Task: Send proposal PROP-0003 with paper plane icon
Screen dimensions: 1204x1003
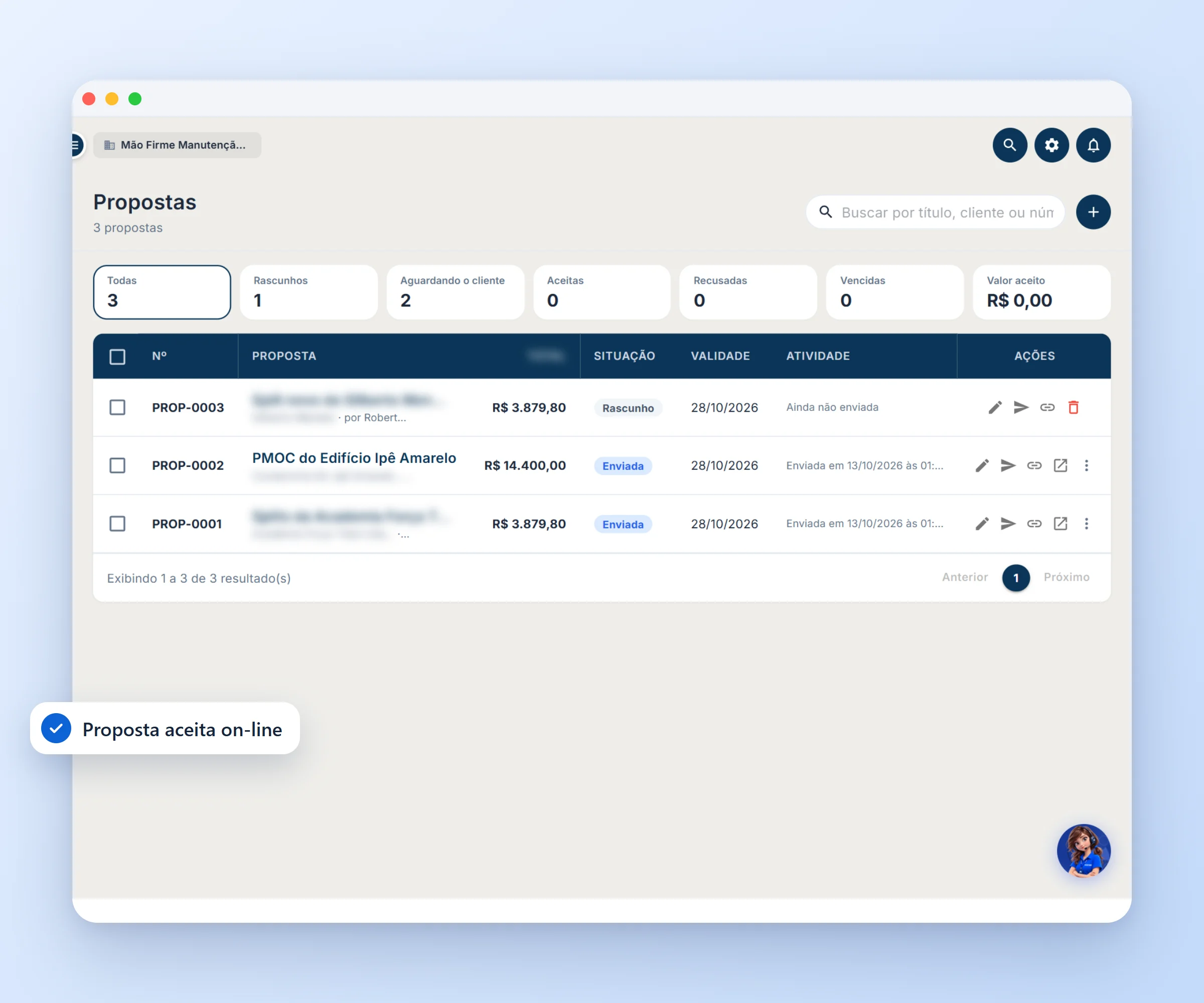Action: click(x=1021, y=408)
